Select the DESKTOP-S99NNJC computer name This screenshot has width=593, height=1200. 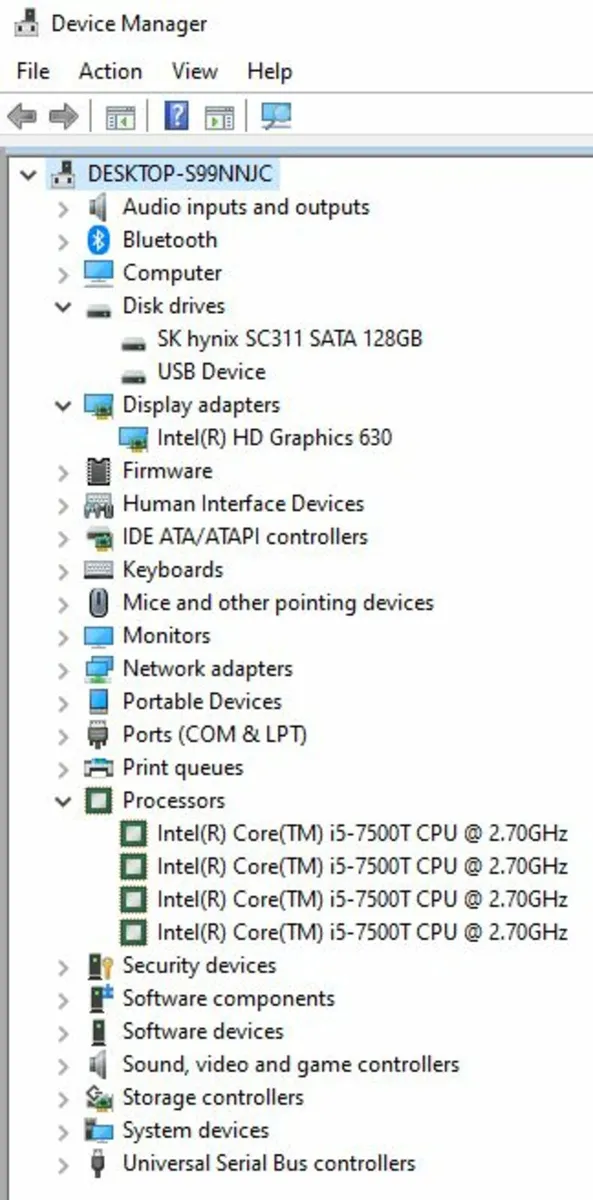coord(180,174)
